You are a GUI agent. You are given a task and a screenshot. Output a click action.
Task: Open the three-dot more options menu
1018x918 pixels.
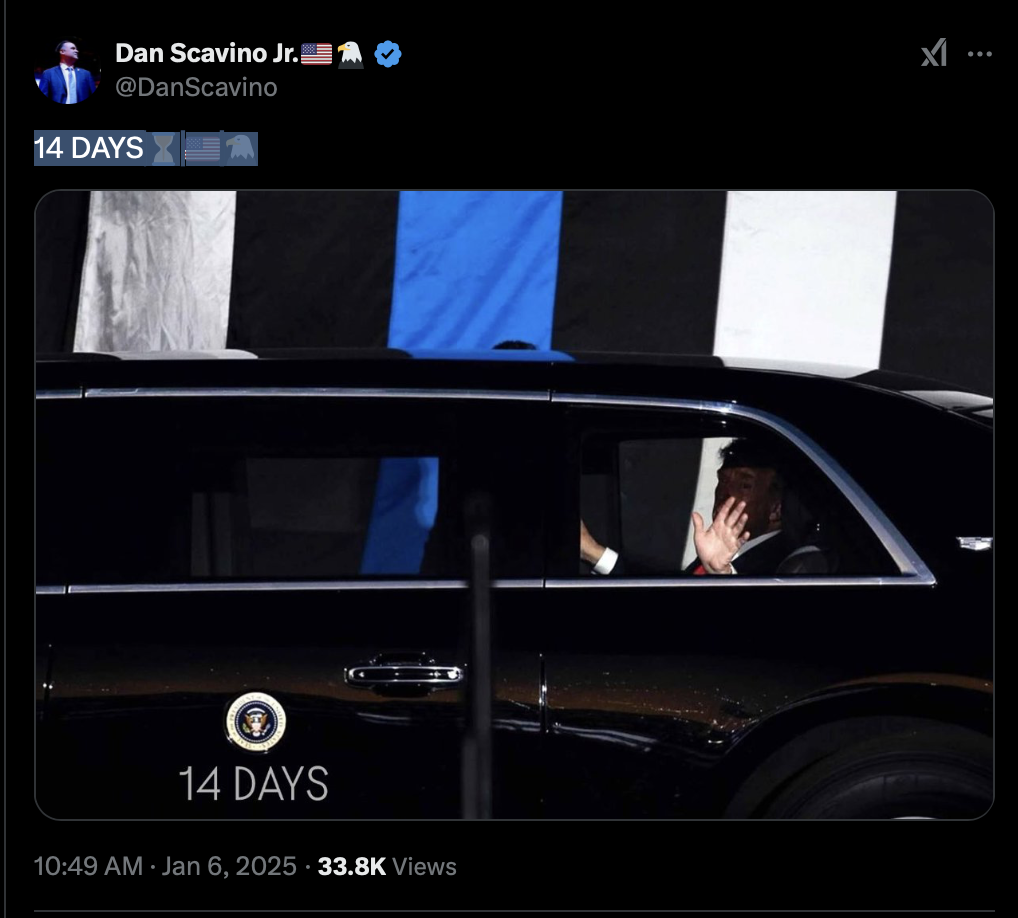click(980, 54)
